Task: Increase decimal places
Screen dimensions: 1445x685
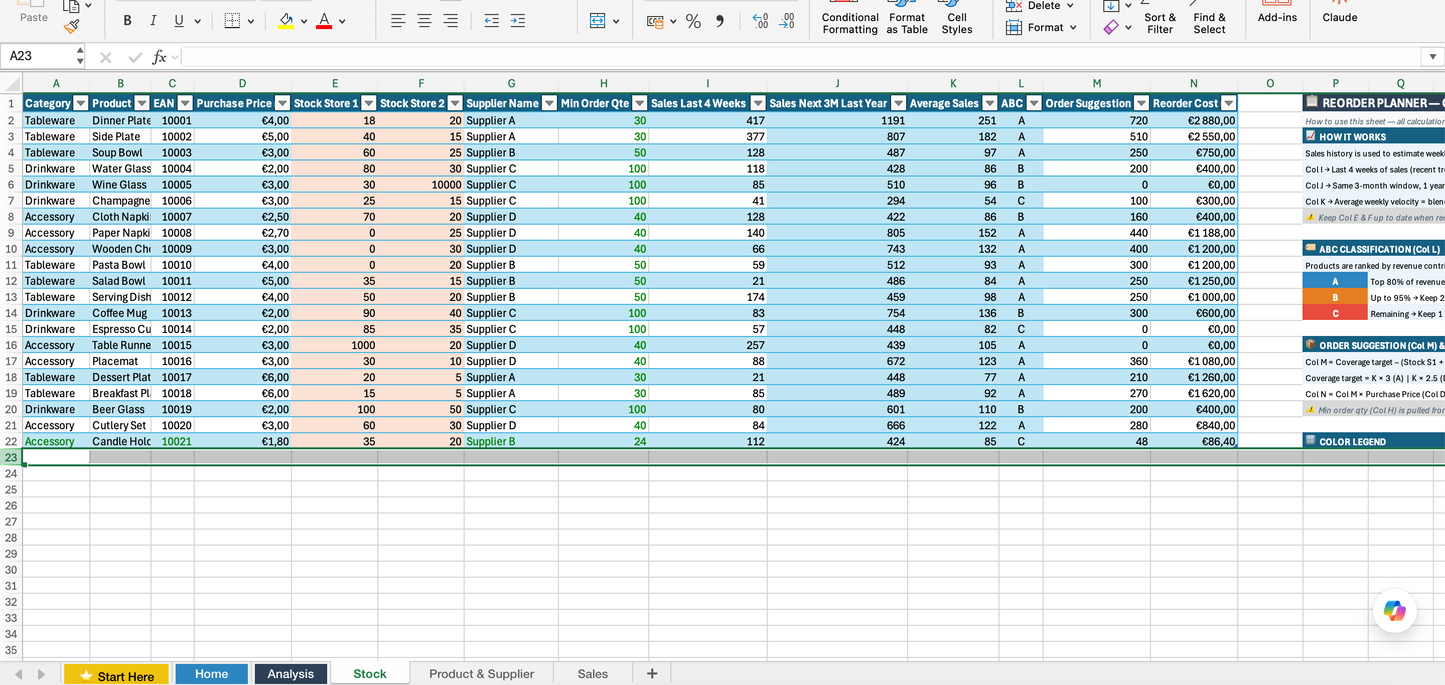Action: tap(760, 21)
